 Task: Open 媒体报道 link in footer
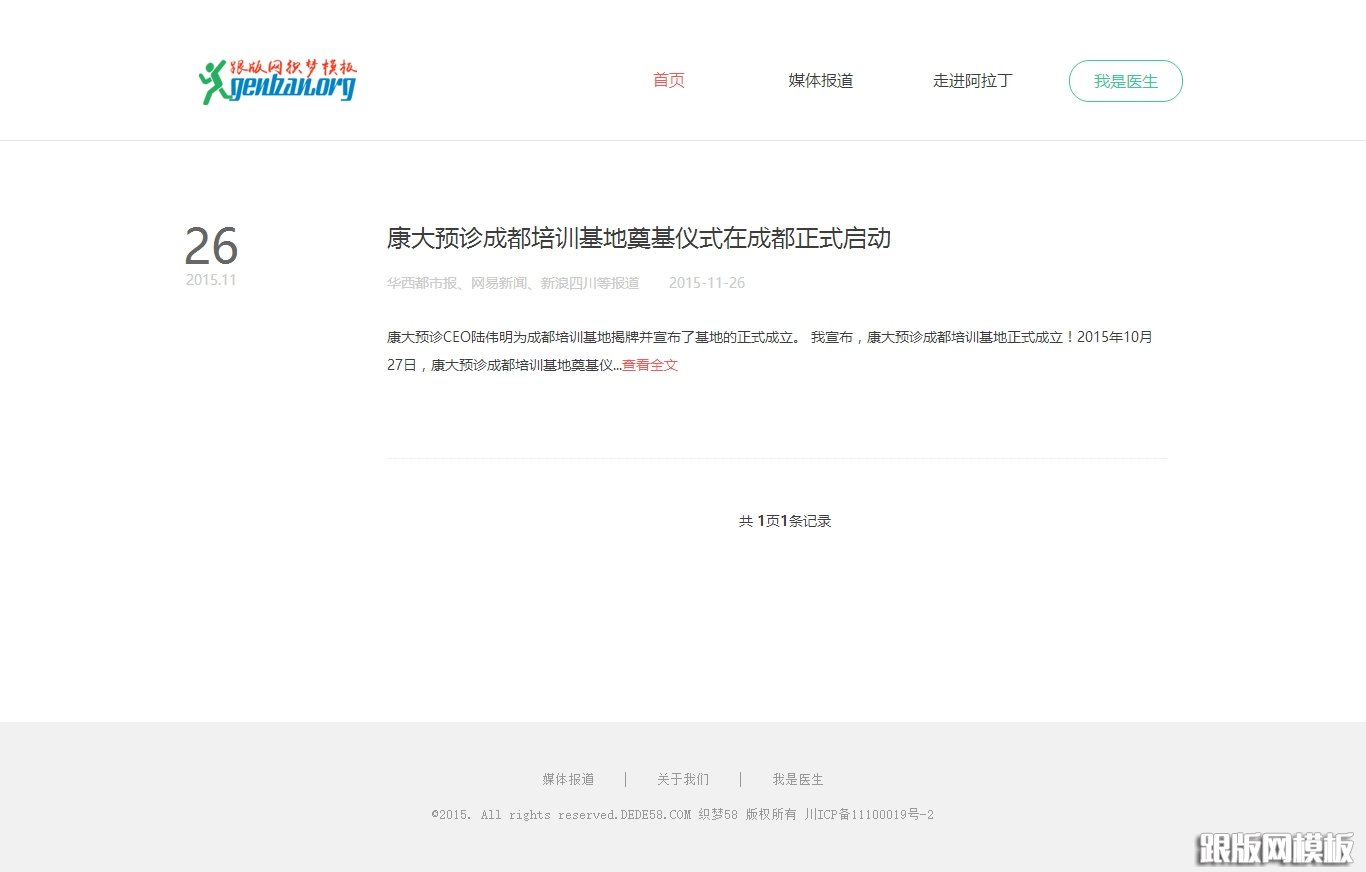[x=566, y=779]
